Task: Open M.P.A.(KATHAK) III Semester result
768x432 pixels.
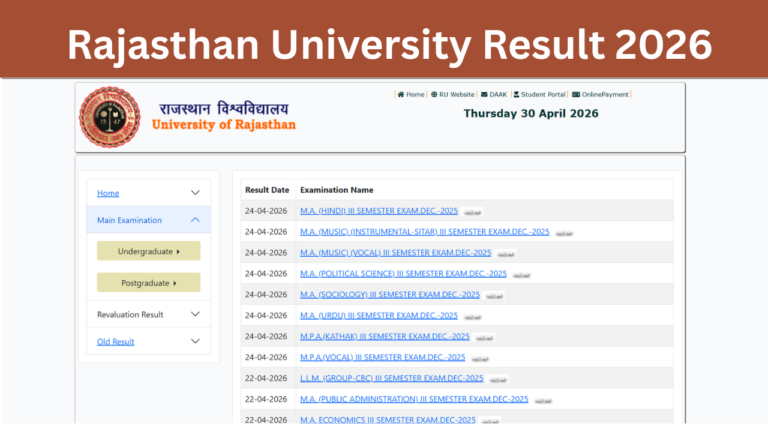Action: [x=384, y=336]
